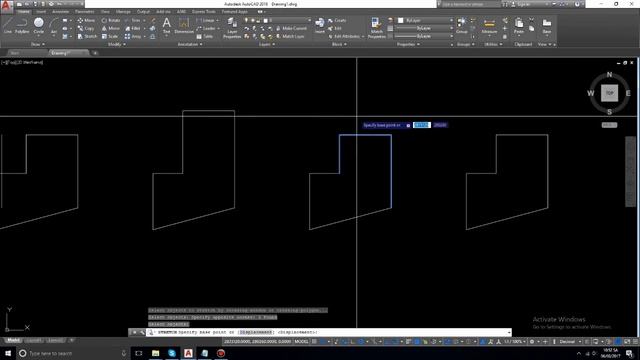This screenshot has height=360, width=640.
Task: Click the Group tool
Action: (462, 25)
